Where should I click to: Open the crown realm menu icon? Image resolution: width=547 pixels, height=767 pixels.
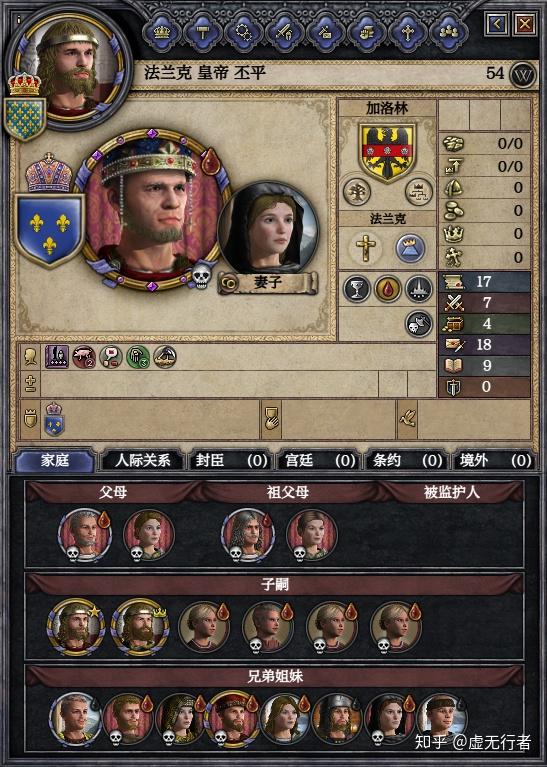162,32
